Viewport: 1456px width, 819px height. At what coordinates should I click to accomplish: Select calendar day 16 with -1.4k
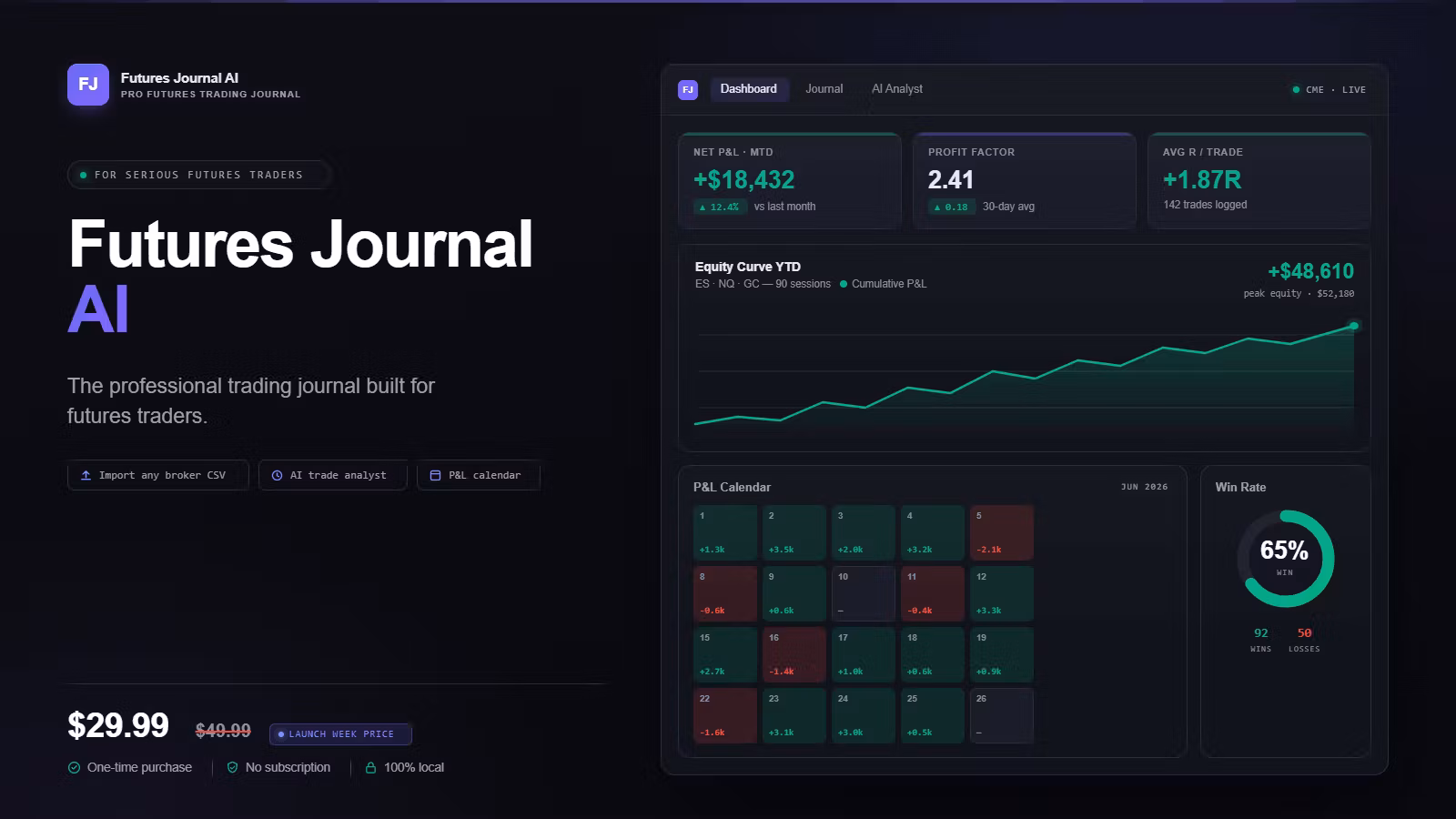click(x=794, y=654)
